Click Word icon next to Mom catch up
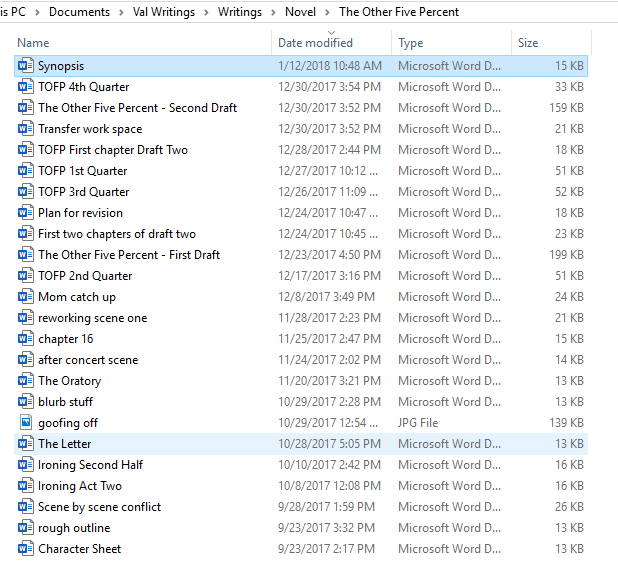 pos(25,297)
